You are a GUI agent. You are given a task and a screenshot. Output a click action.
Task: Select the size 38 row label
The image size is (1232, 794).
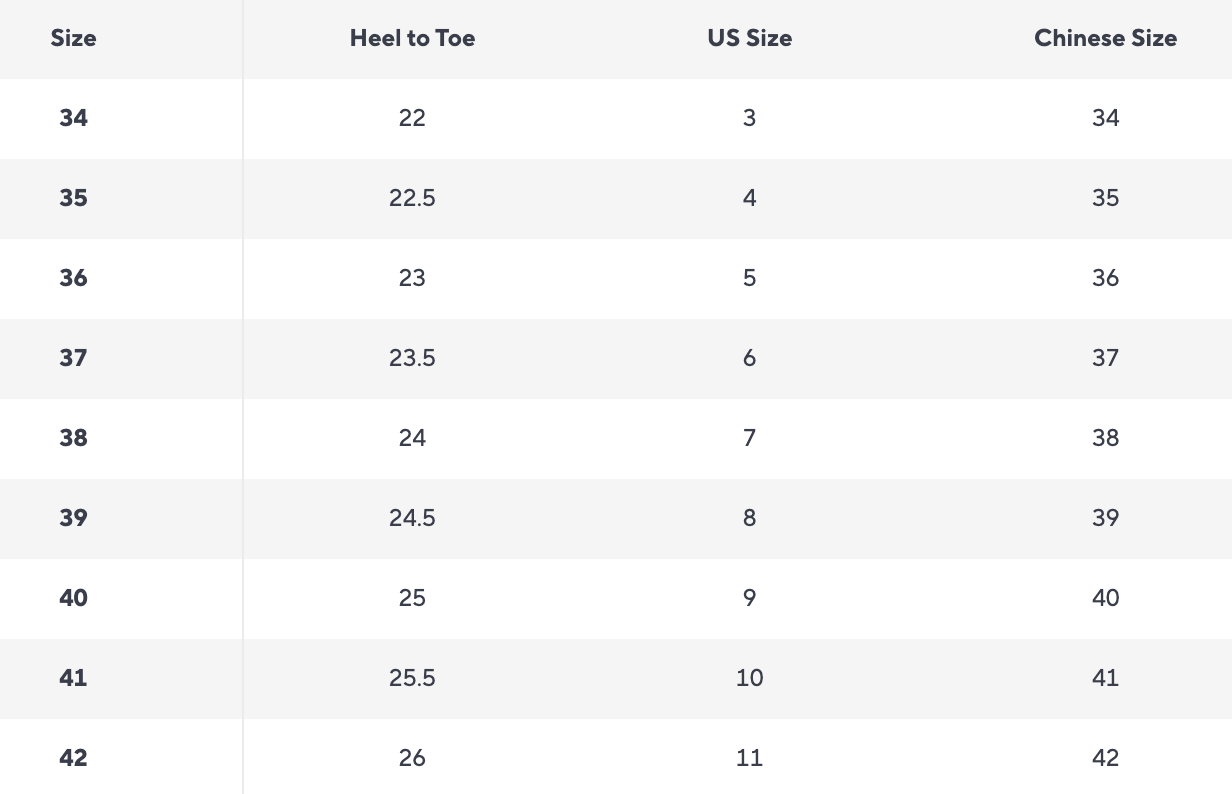(73, 438)
